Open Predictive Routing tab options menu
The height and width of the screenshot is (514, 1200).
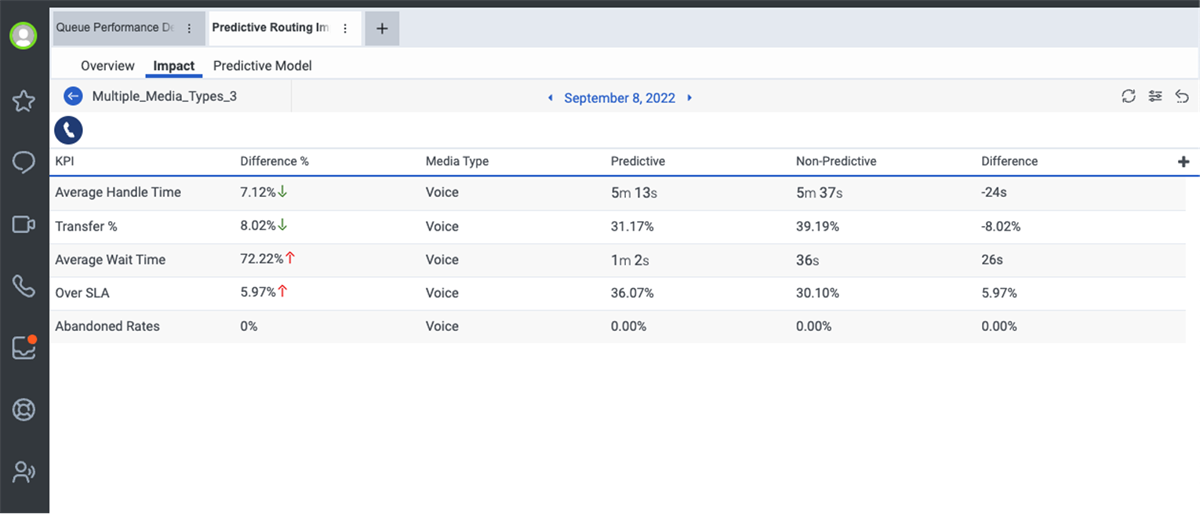click(345, 29)
